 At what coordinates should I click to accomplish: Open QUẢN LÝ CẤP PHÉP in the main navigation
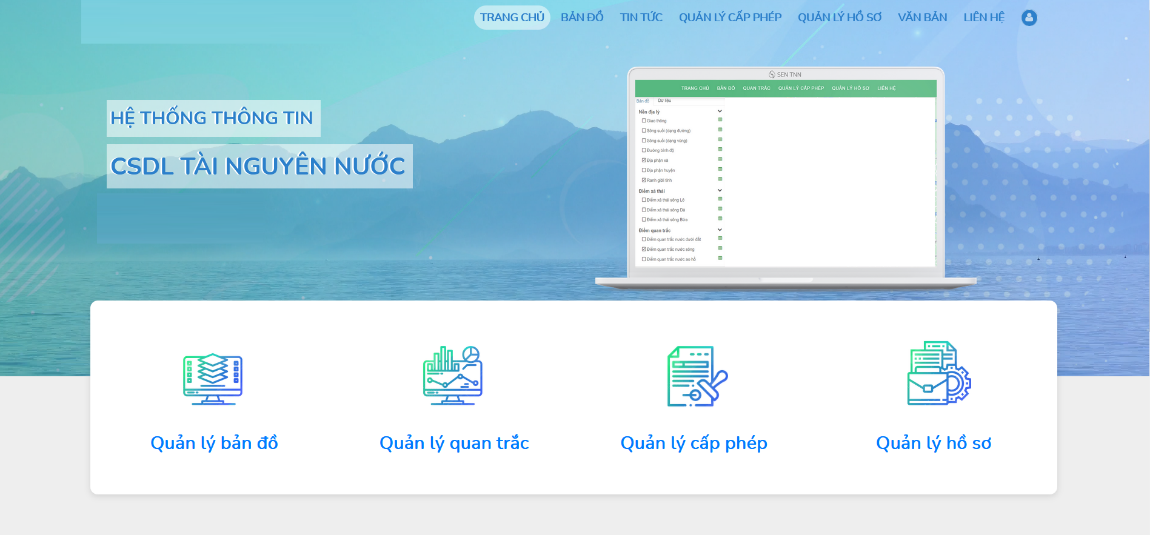click(730, 17)
